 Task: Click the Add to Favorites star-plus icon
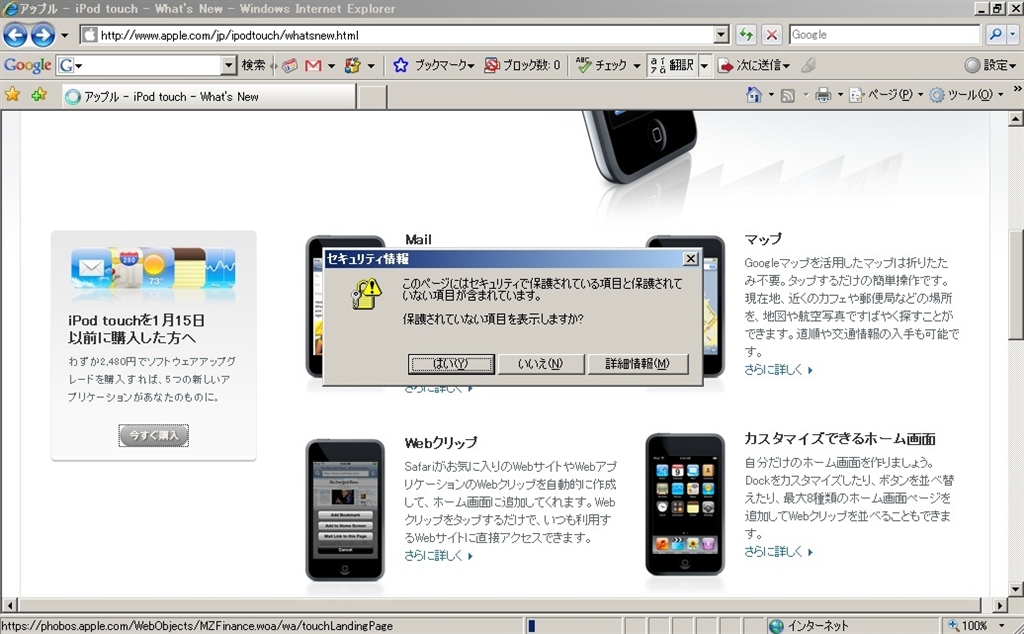[x=39, y=95]
